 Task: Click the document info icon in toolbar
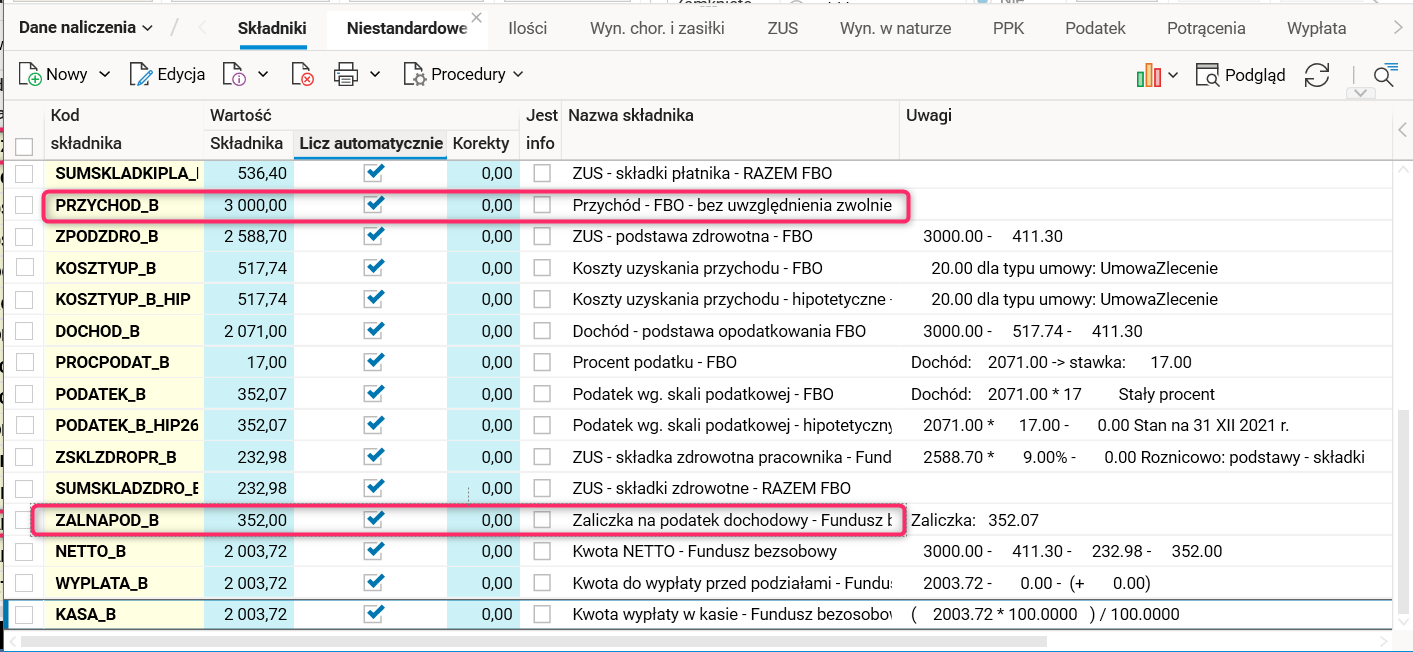(234, 74)
